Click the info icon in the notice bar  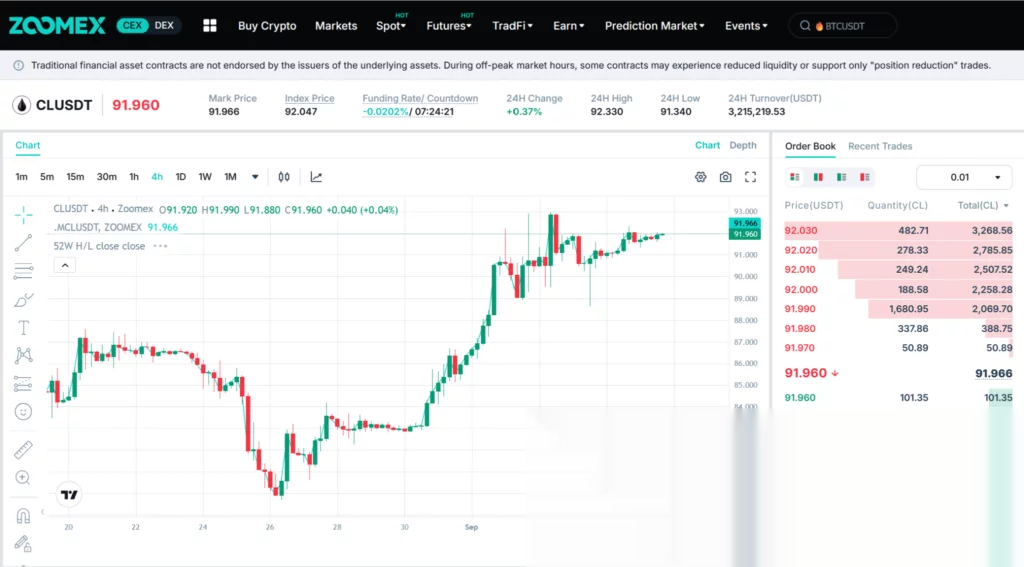[18, 65]
